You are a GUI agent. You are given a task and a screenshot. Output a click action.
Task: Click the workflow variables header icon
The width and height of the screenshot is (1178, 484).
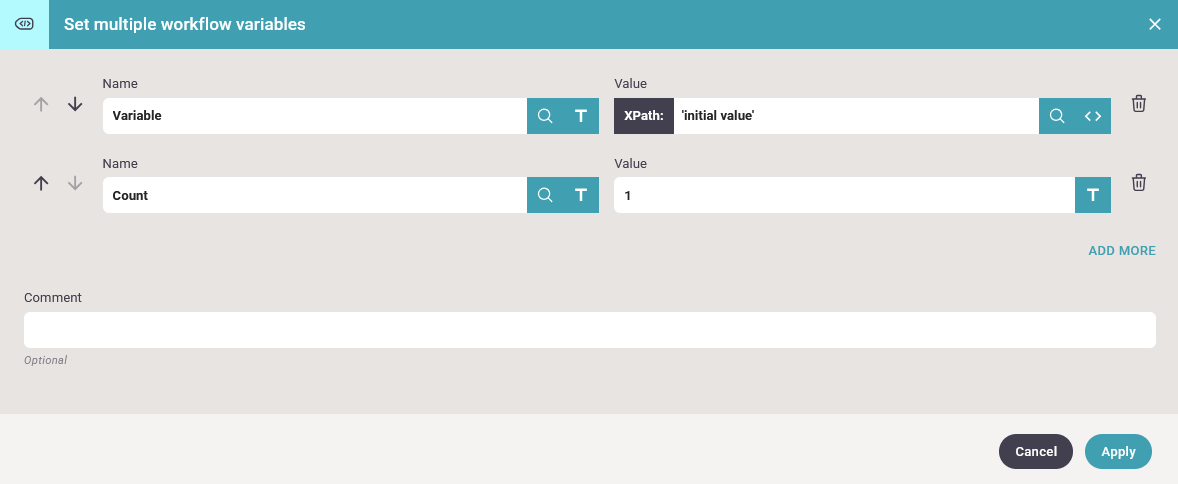(x=24, y=24)
